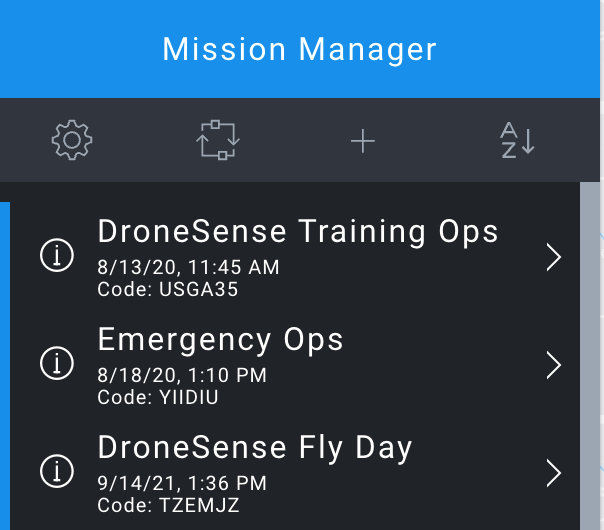Add a new mission with plus icon

click(363, 141)
